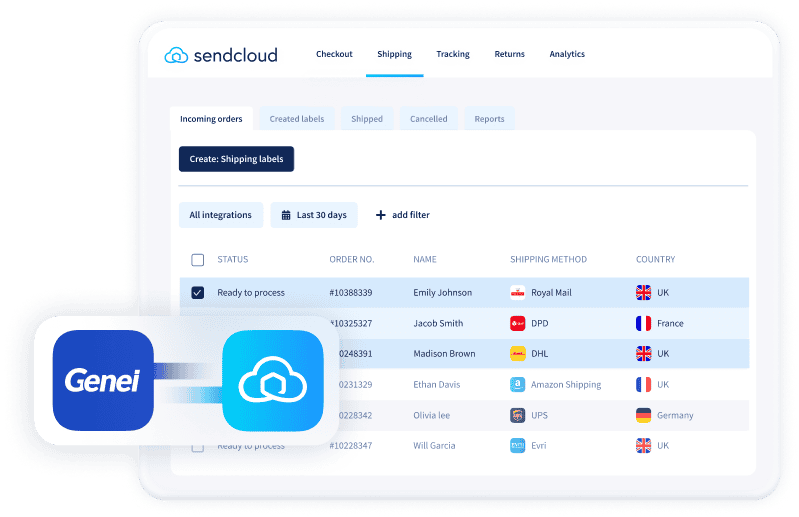The image size is (799, 517).
Task: Switch to Created labels tab
Action: [297, 119]
